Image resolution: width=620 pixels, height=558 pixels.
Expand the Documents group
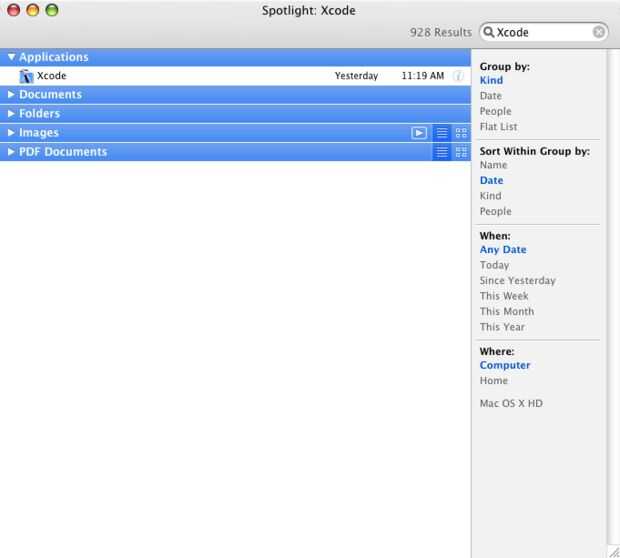click(x=11, y=95)
